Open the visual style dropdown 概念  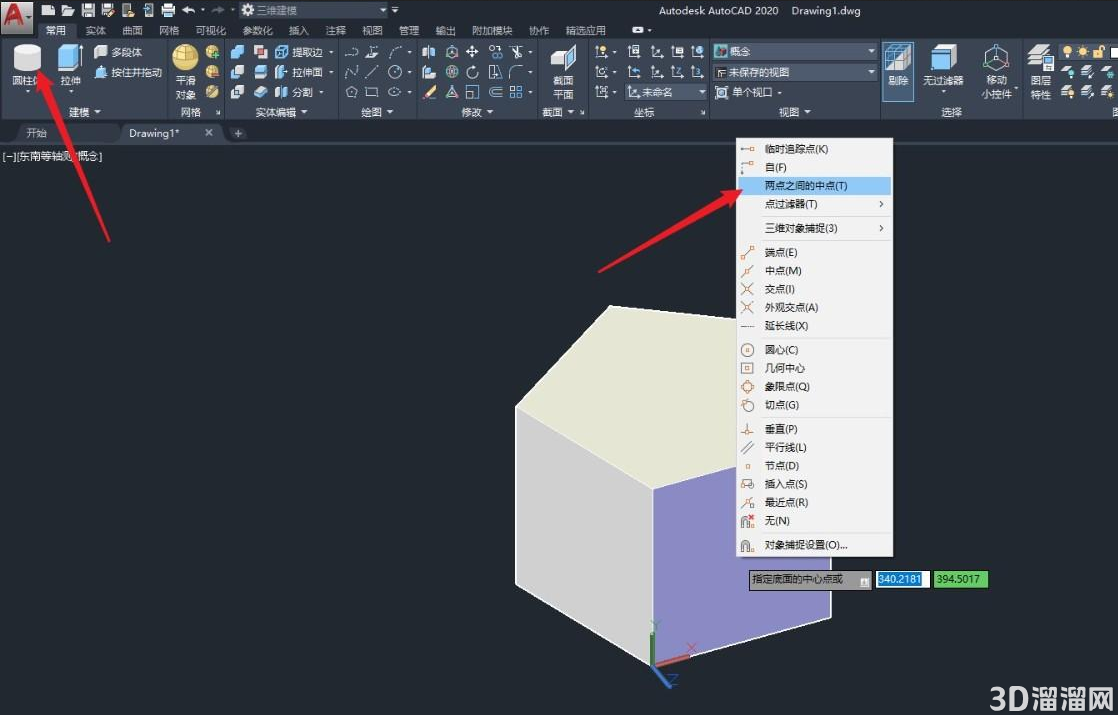point(794,51)
